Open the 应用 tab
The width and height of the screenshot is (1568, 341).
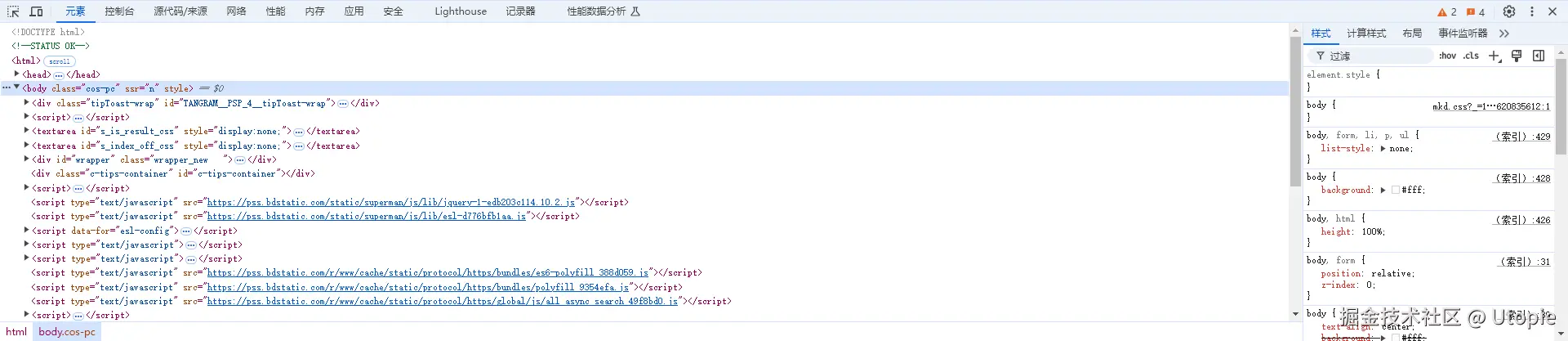354,11
